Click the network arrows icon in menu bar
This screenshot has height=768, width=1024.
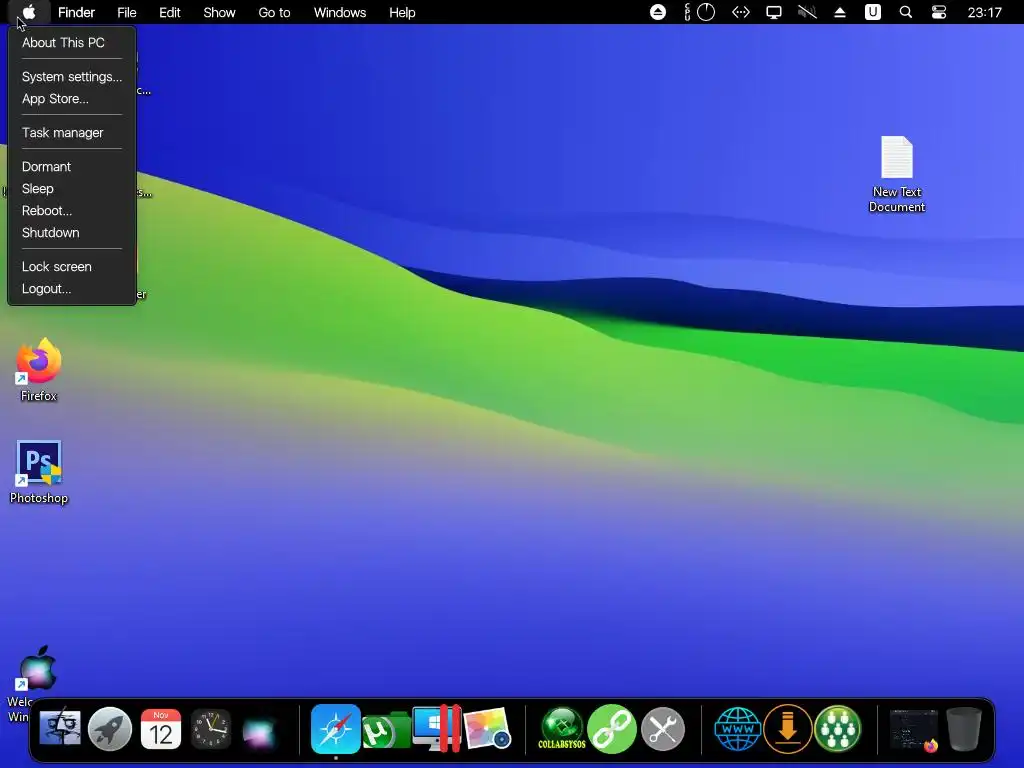741,12
